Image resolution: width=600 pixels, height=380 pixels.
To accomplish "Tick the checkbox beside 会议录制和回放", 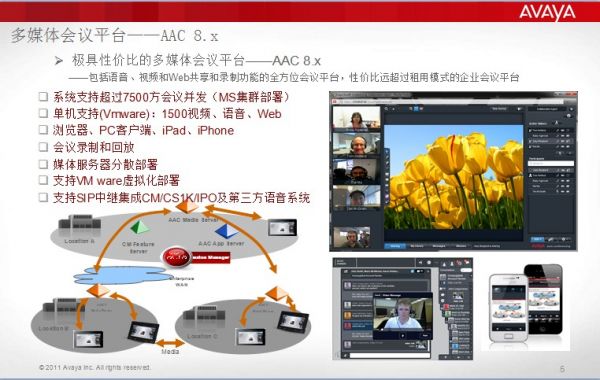I will click(43, 147).
